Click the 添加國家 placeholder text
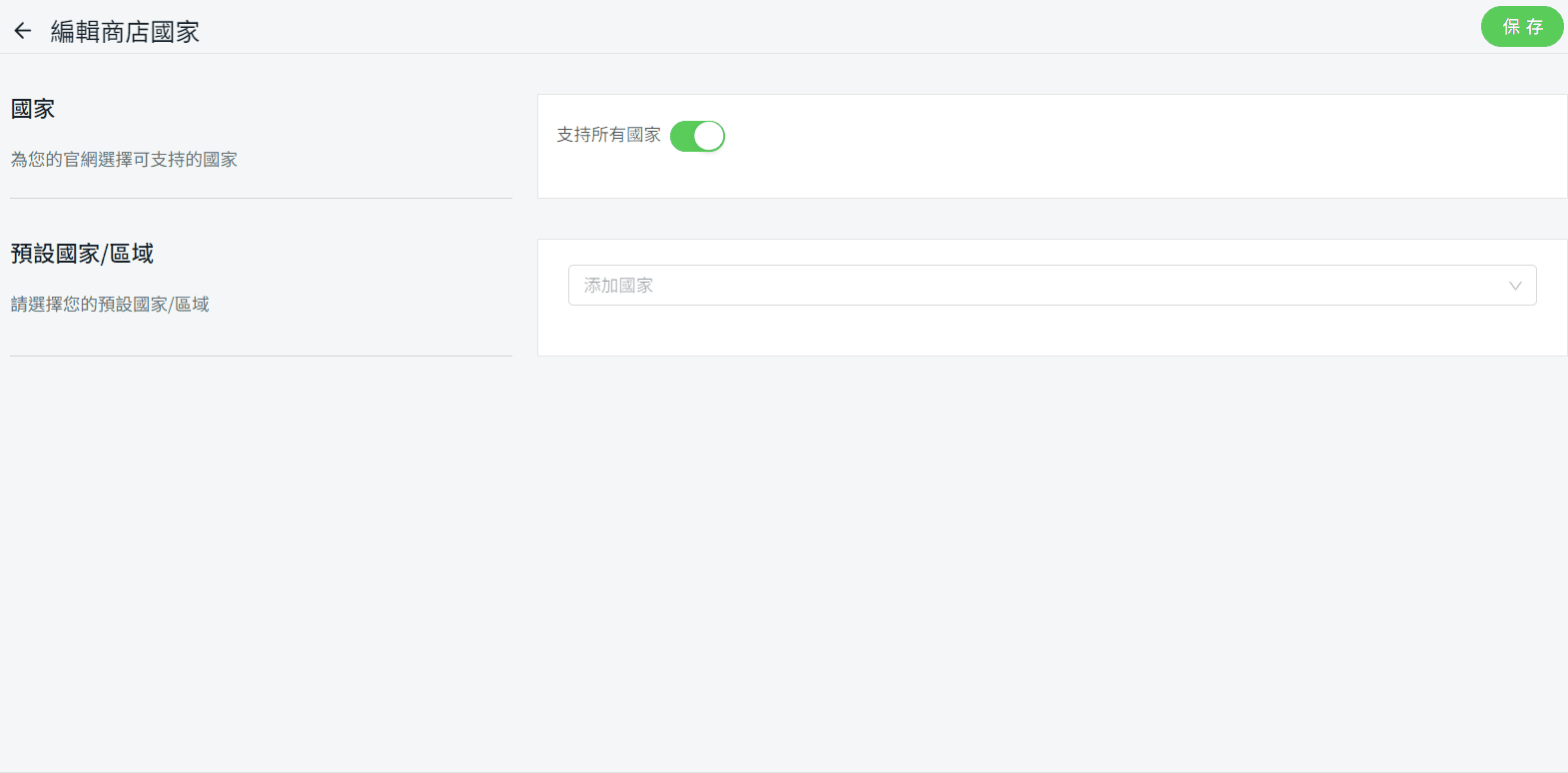Viewport: 1568px width, 773px height. 618,286
